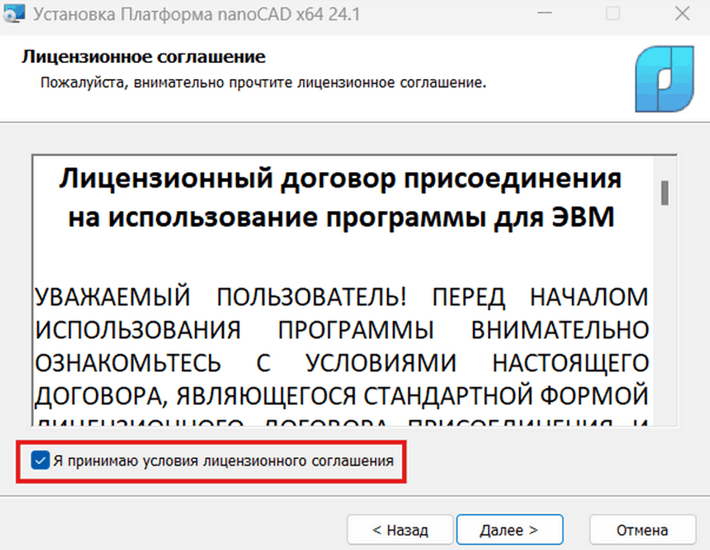The image size is (710, 550).
Task: Click the 'Лицензионный договор присоединения' heading line
Action: (x=341, y=178)
